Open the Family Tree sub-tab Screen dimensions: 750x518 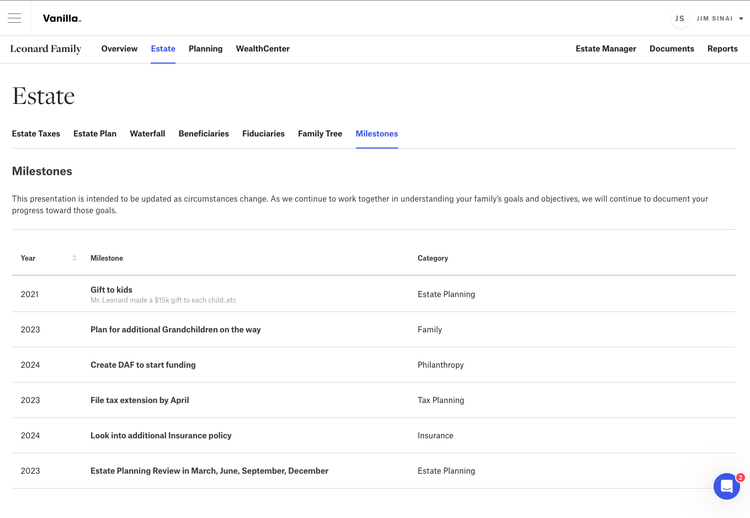coord(320,133)
